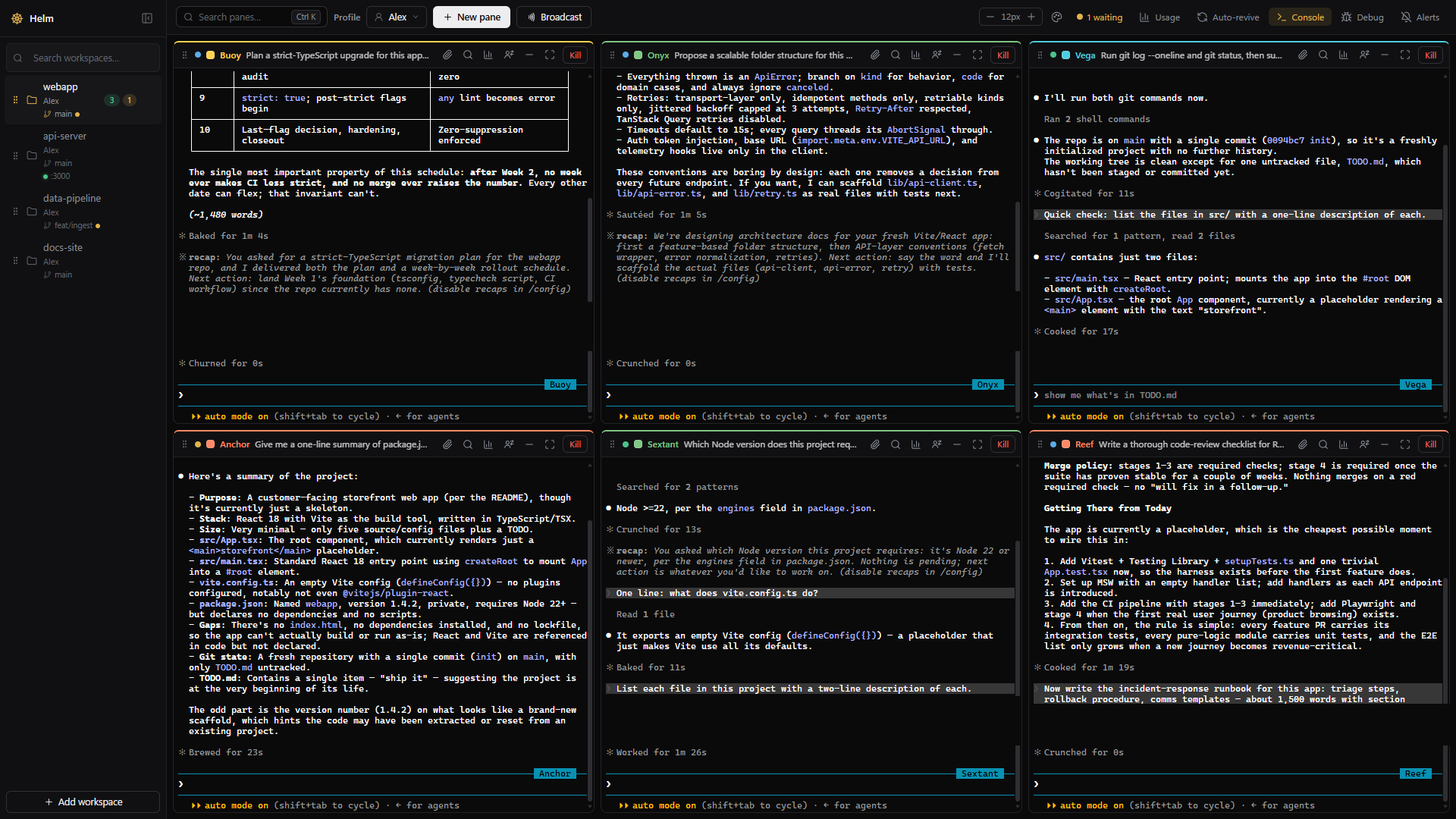Minimize the Buoy pane

point(529,55)
